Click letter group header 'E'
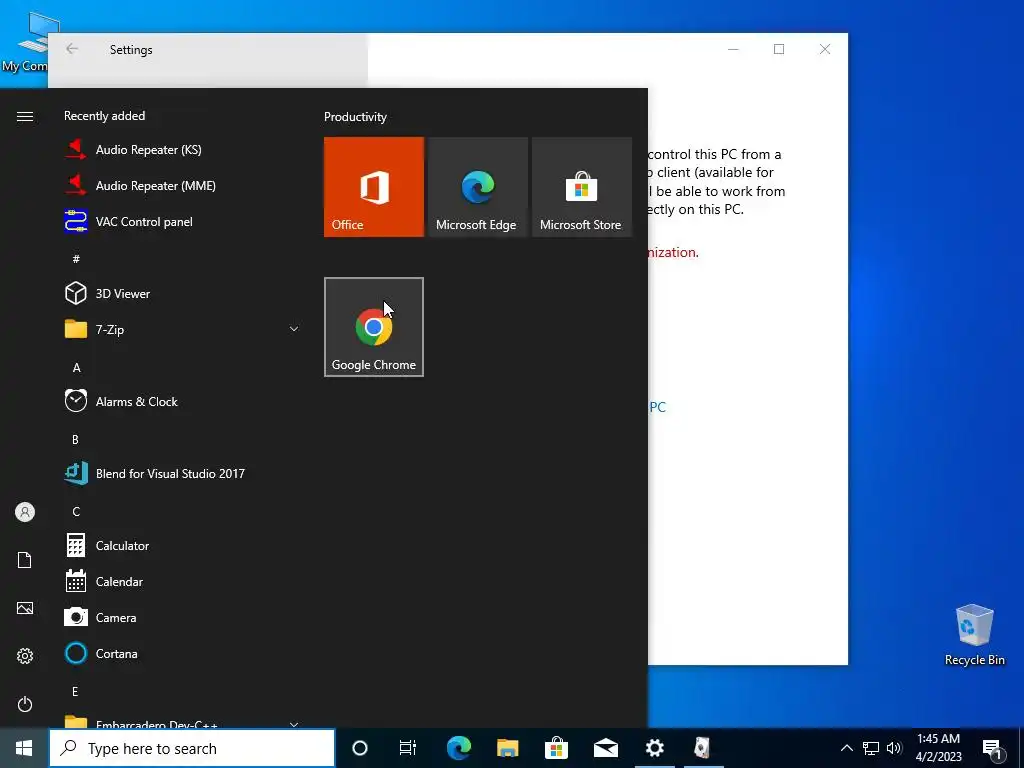The height and width of the screenshot is (768, 1024). 75,691
